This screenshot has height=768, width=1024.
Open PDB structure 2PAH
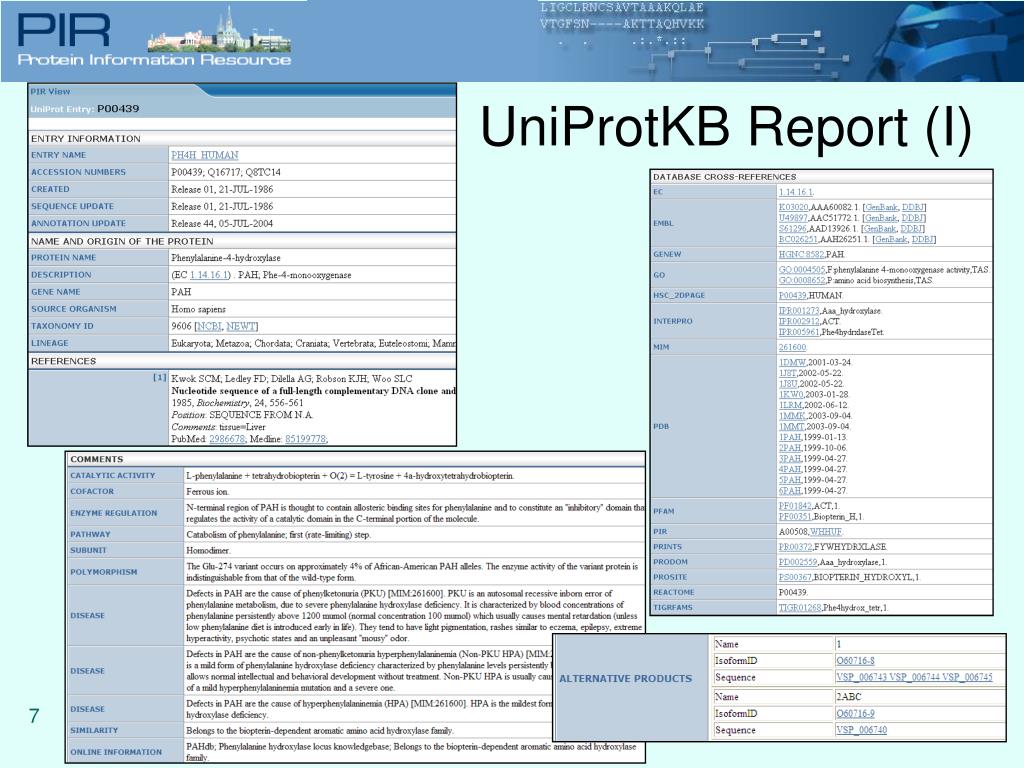pos(790,448)
